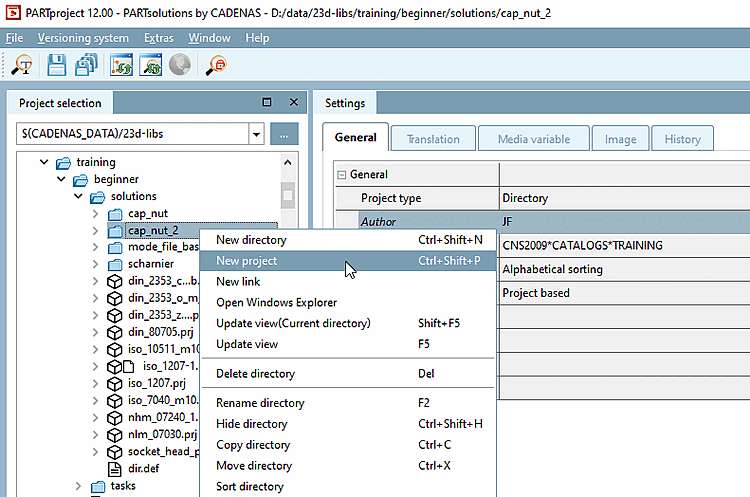Click the save all stacked disks icon
This screenshot has width=750, height=497.
tap(87, 65)
